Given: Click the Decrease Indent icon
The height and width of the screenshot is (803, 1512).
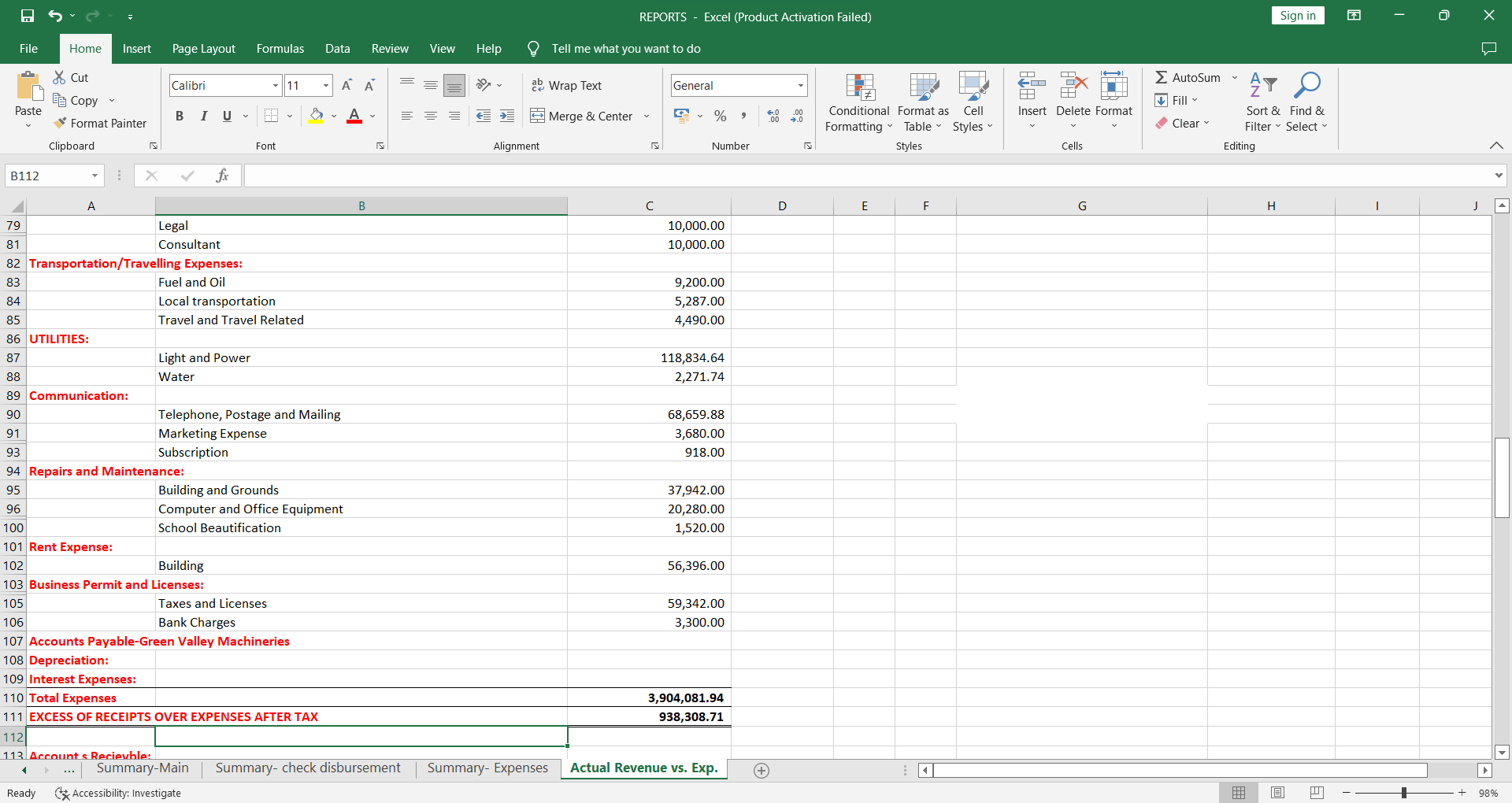Looking at the screenshot, I should (x=484, y=116).
